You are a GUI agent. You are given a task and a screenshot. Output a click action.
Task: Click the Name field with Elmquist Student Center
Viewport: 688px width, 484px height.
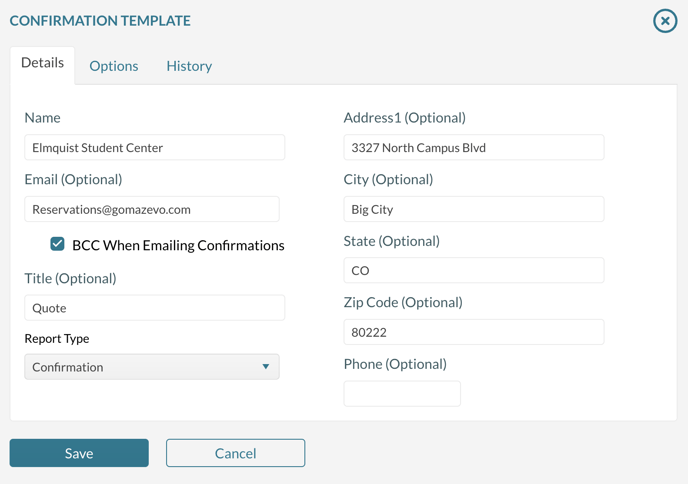click(x=154, y=147)
